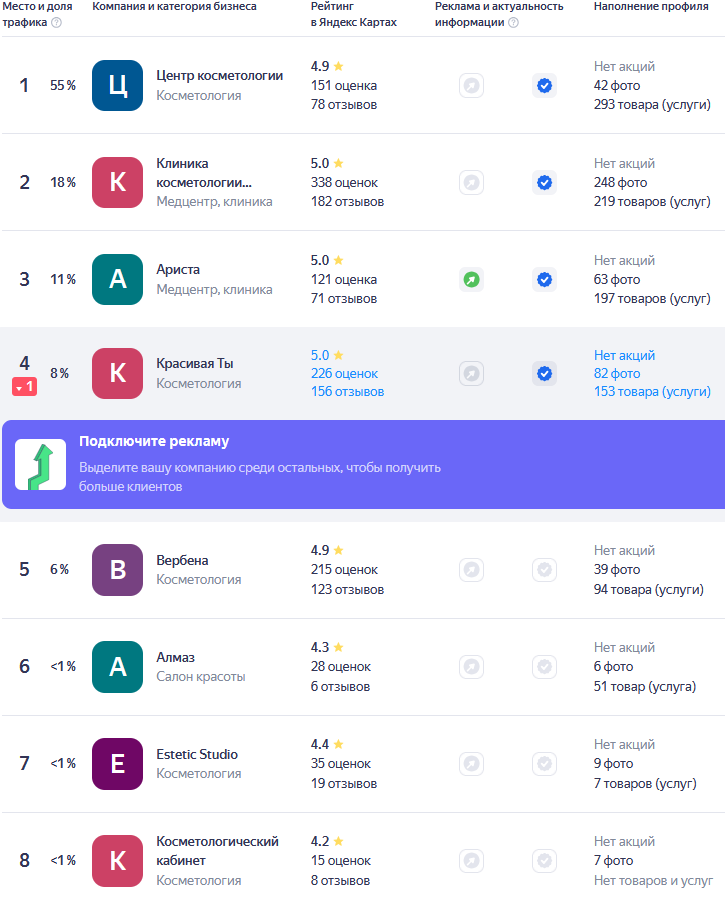Viewport: 725px width, 902px height.
Task: Click 156 отзывов reviews link
Action: (x=347, y=392)
